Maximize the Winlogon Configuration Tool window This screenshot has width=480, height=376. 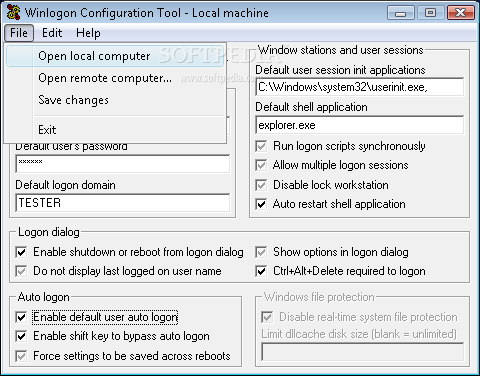tap(430, 13)
